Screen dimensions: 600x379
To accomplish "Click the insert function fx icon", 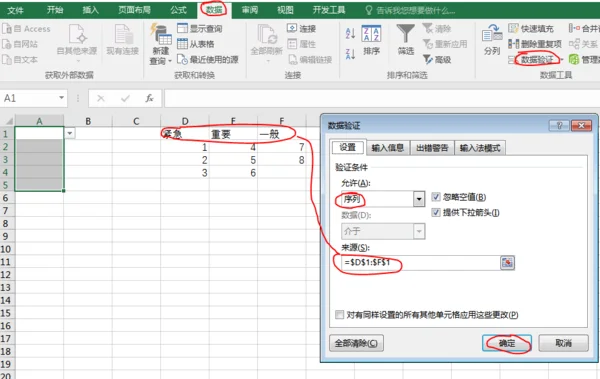I will 149,98.
